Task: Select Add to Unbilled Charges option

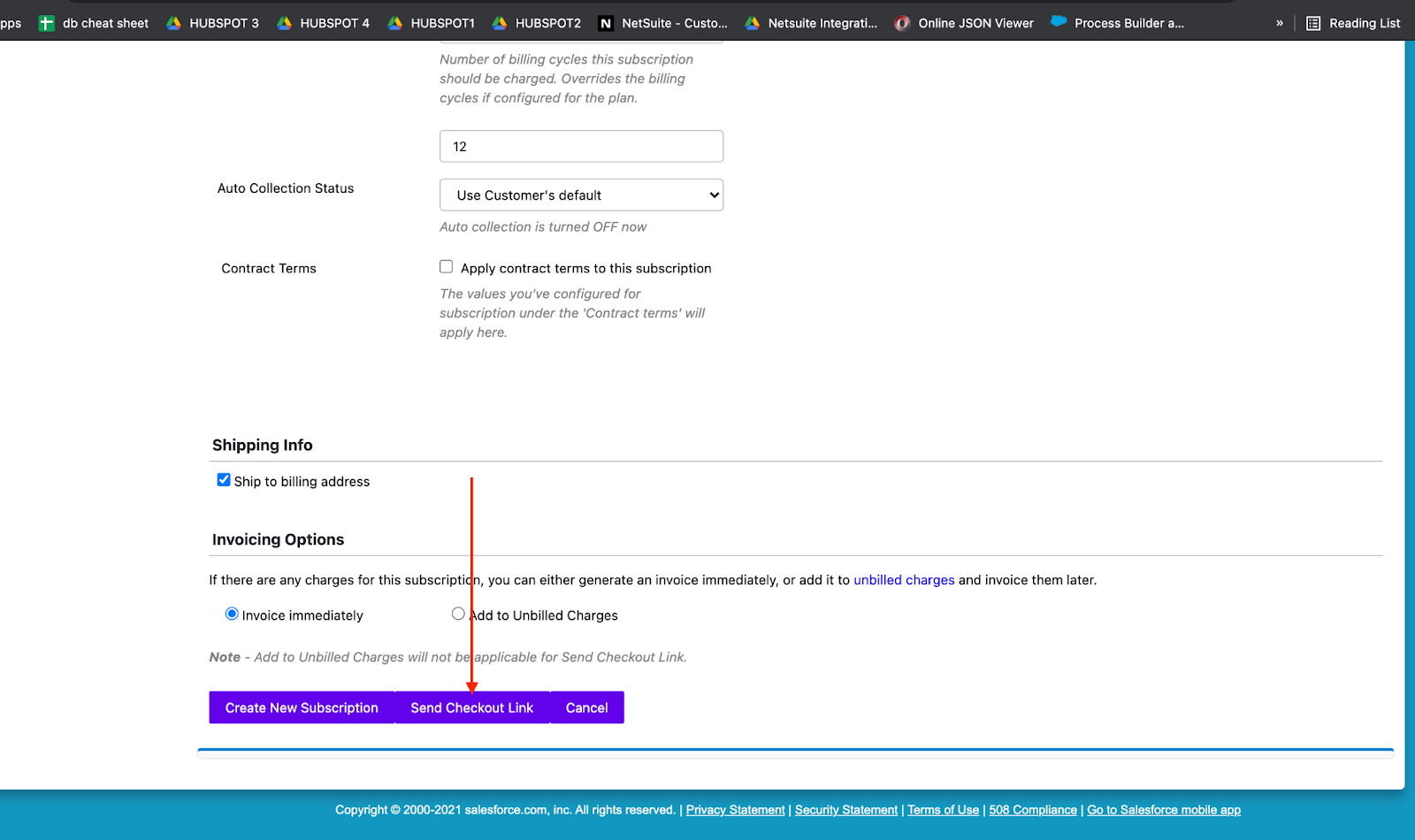Action: tap(458, 614)
